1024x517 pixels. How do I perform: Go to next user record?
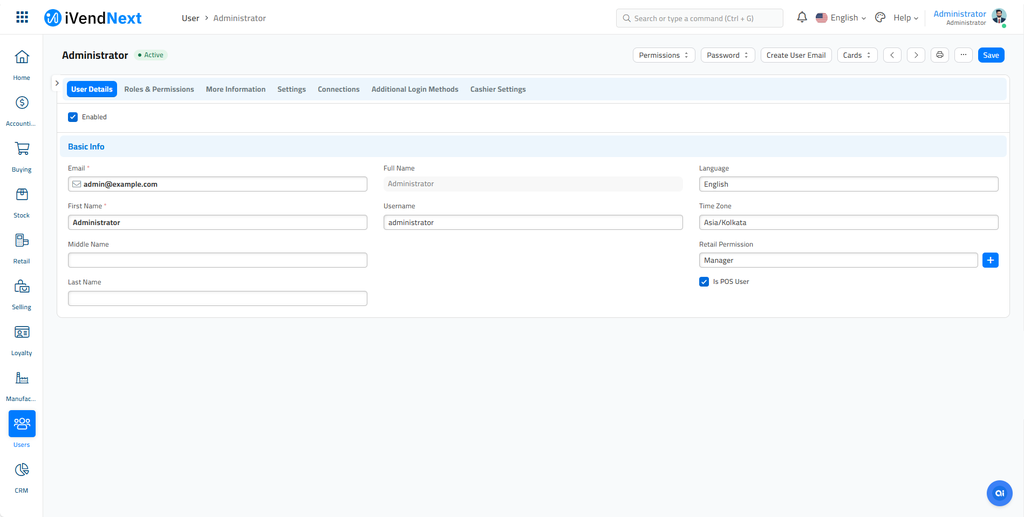click(916, 55)
